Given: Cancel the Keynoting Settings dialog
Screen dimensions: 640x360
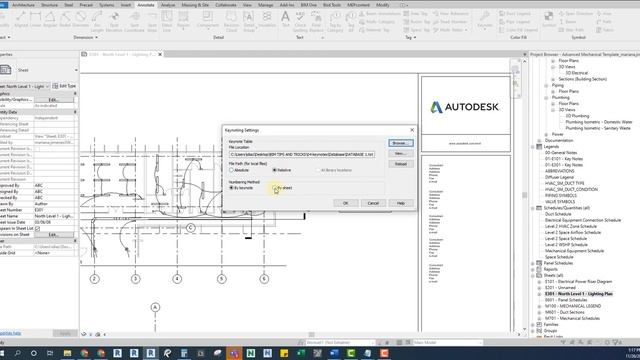Looking at the screenshot, I should 373,203.
